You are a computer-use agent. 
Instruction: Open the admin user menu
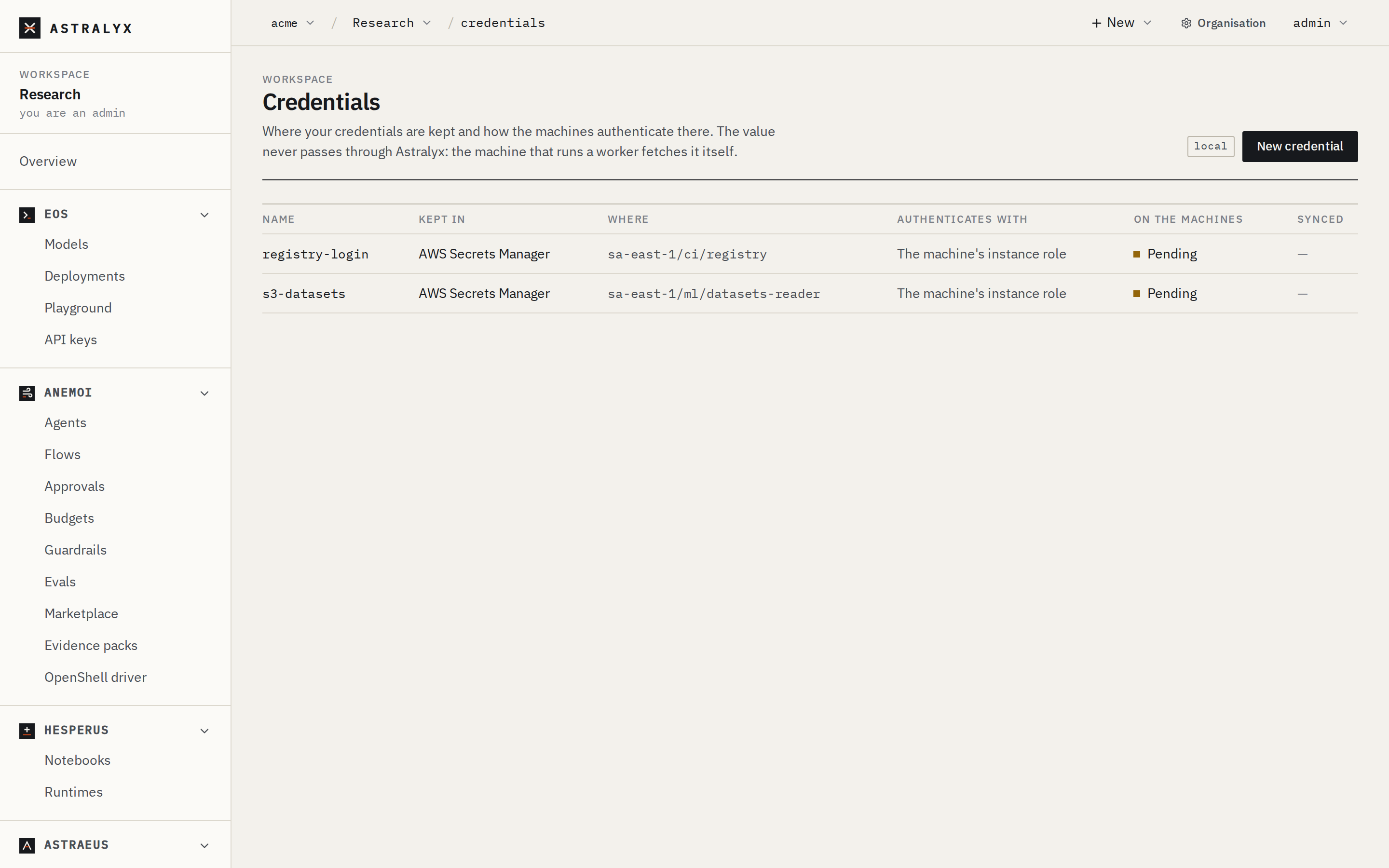[1320, 23]
